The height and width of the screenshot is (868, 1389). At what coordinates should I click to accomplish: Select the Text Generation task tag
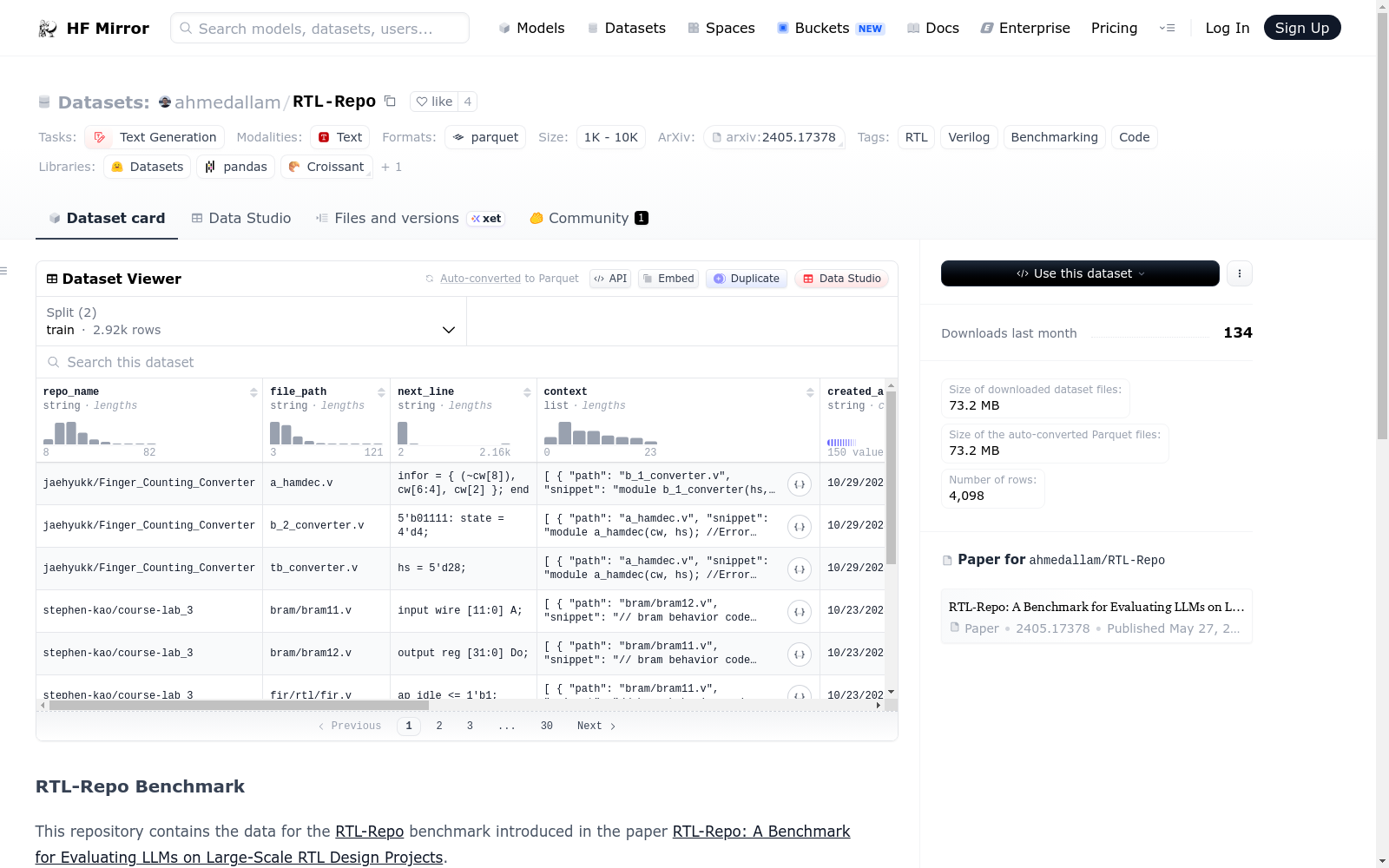(x=155, y=137)
